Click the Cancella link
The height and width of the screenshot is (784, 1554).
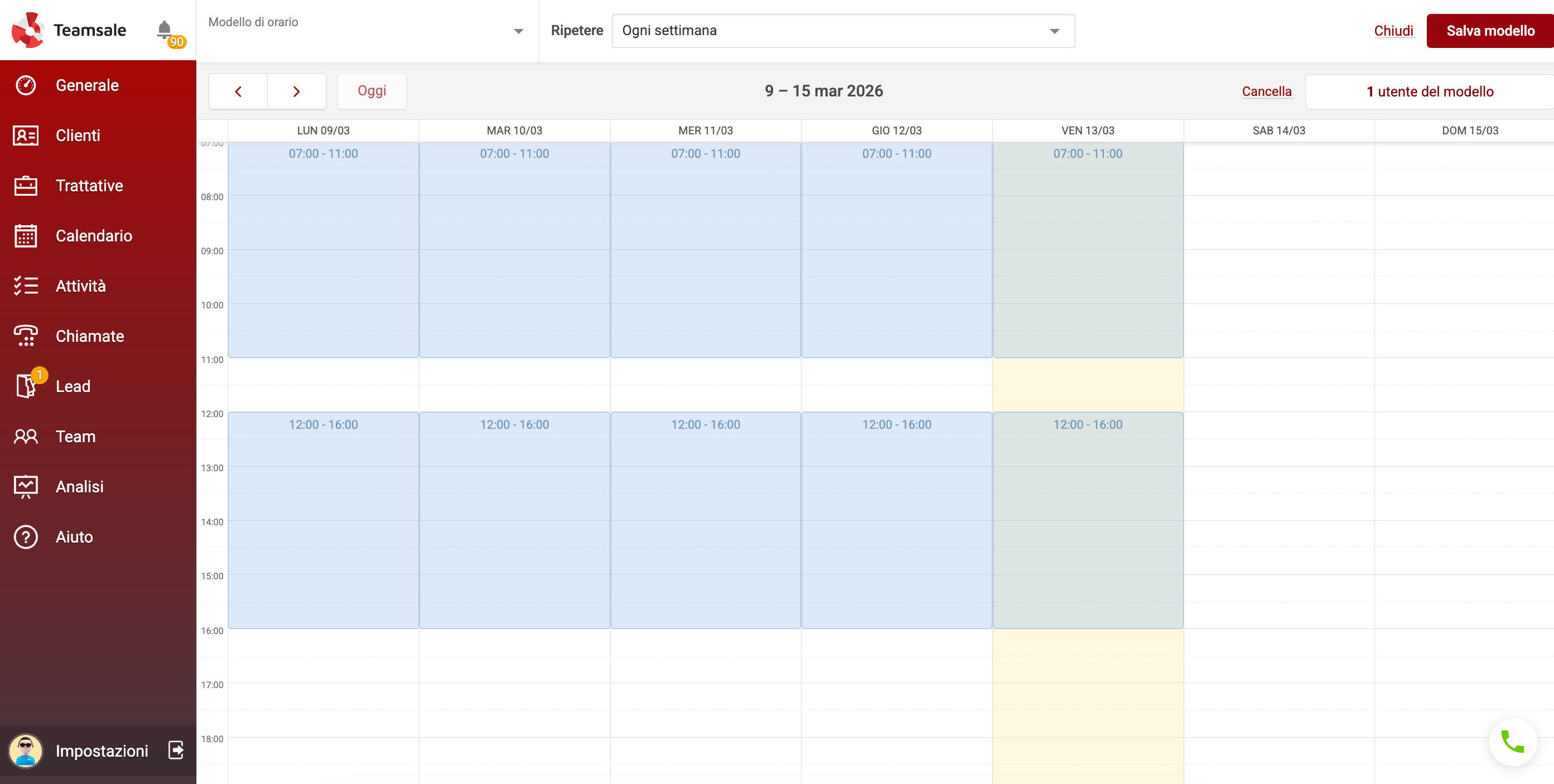coord(1266,91)
